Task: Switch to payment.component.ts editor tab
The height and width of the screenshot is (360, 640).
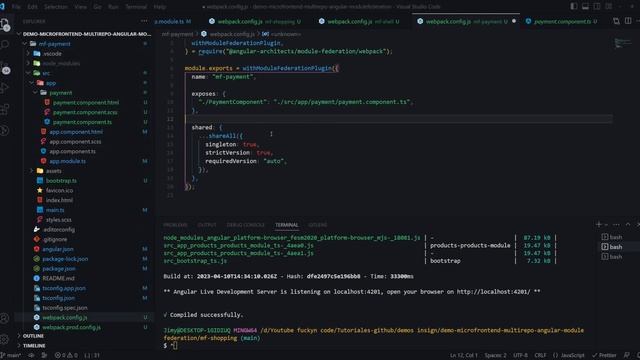Action: pyautogui.click(x=562, y=21)
